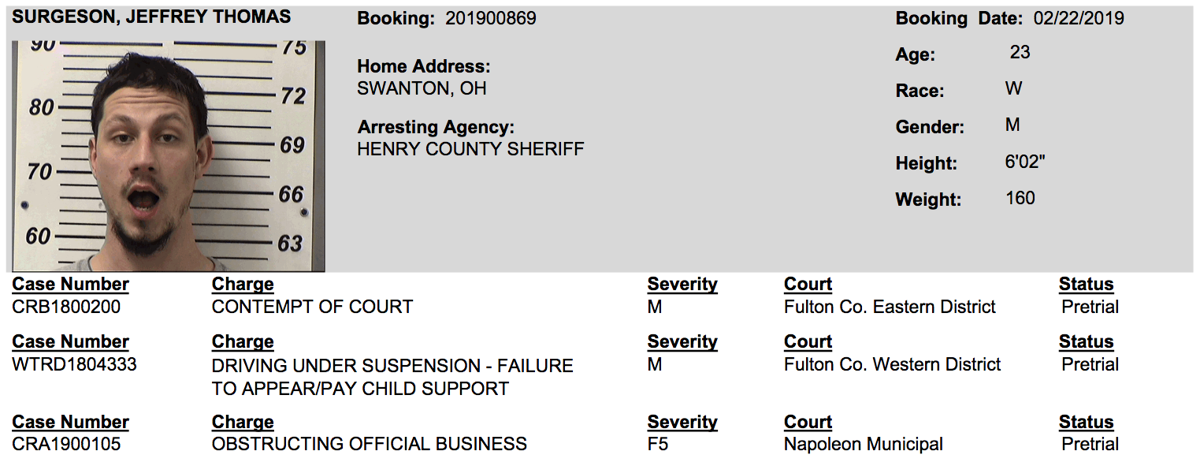This screenshot has height=466, width=1200.
Task: Click the name heading SURGESON, JEFFREY THOMAS
Action: pos(151,18)
